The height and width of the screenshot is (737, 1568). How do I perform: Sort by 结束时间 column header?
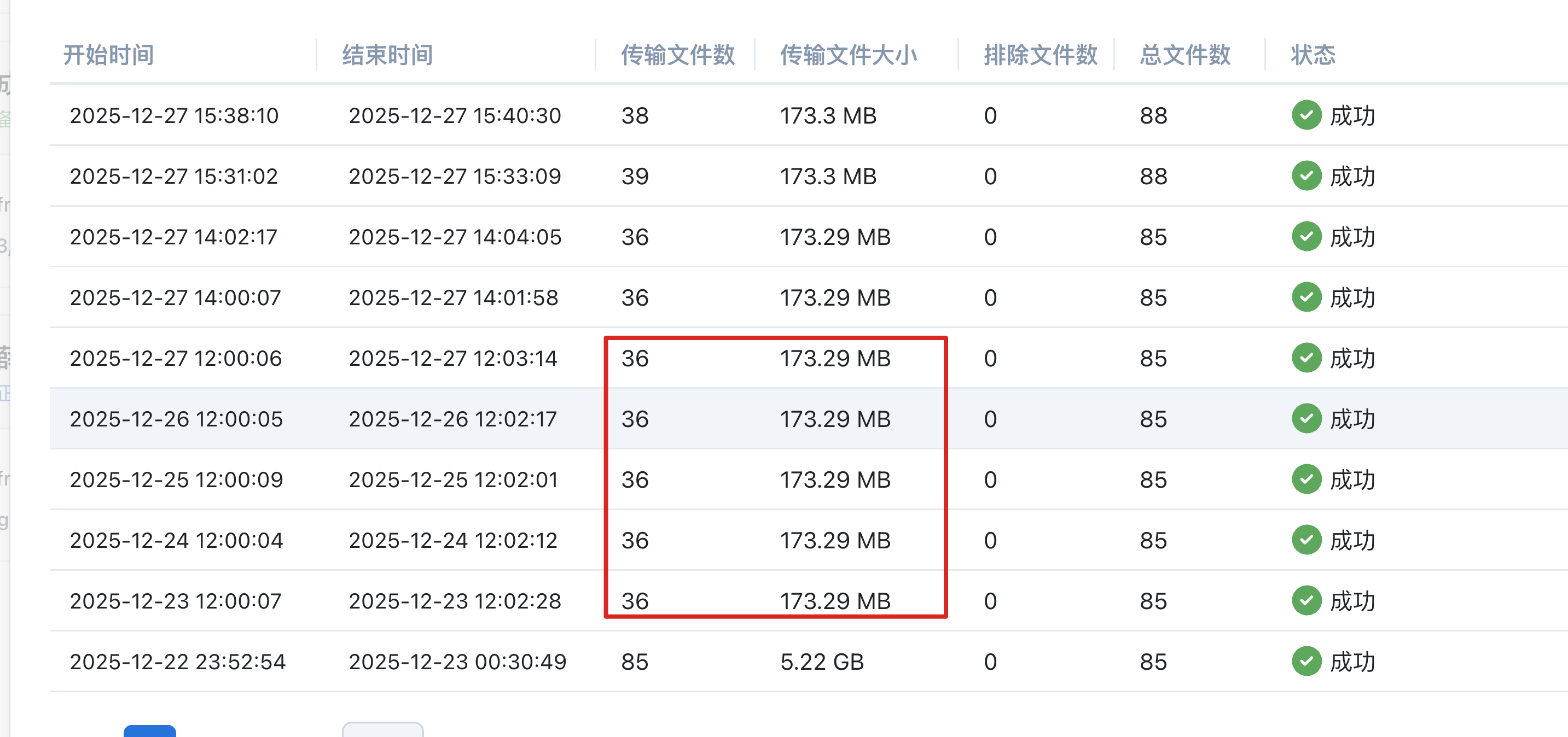[x=387, y=55]
